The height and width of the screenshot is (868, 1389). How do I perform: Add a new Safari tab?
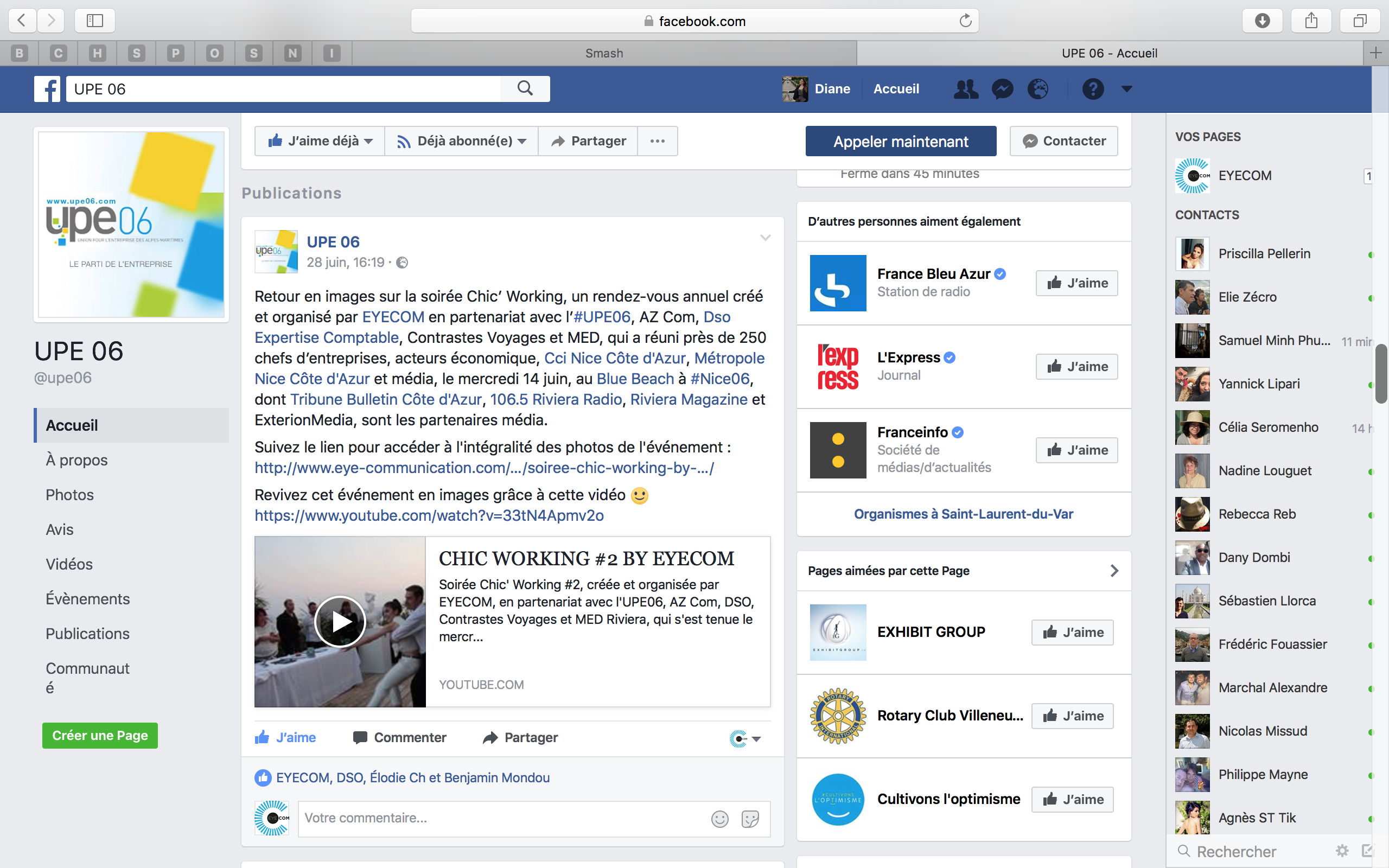(x=1375, y=53)
